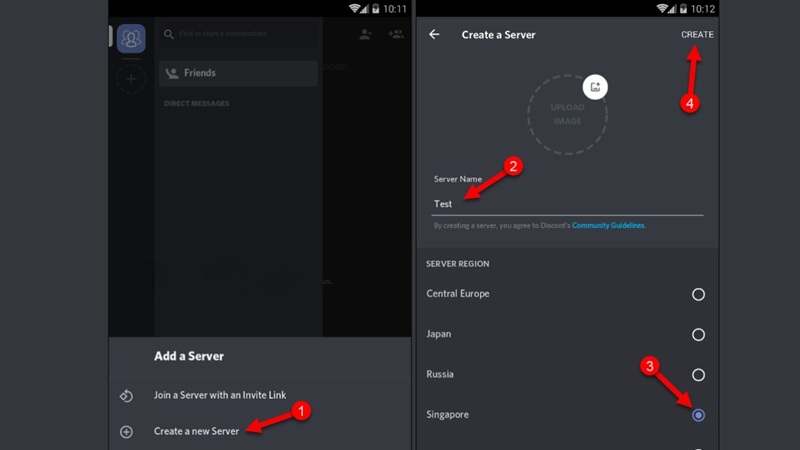The image size is (800, 450).
Task: Choose Join a Server with an Invite Link
Action: 219,395
